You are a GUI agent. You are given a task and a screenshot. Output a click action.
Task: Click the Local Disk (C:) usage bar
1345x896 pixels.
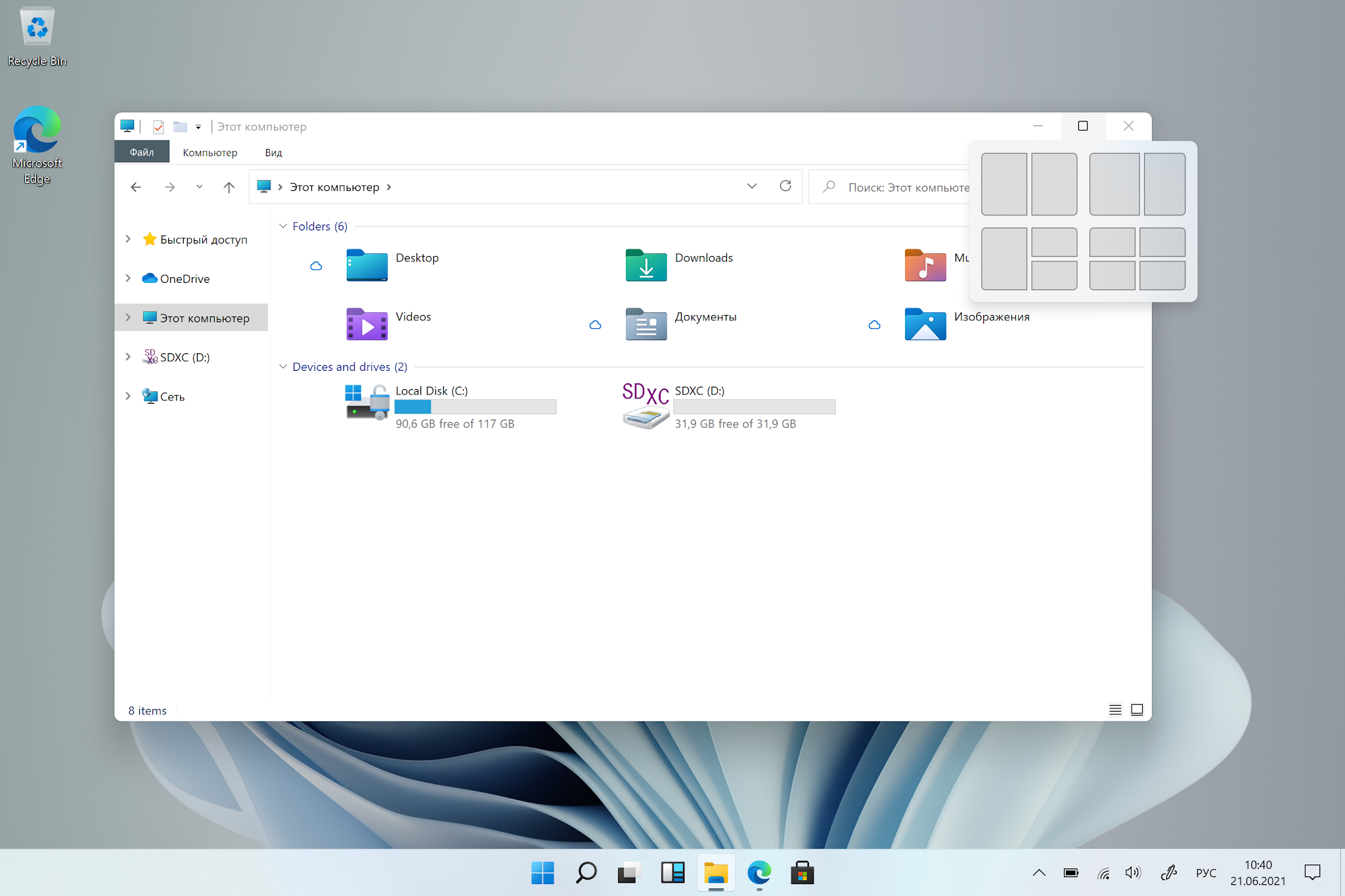tap(475, 407)
